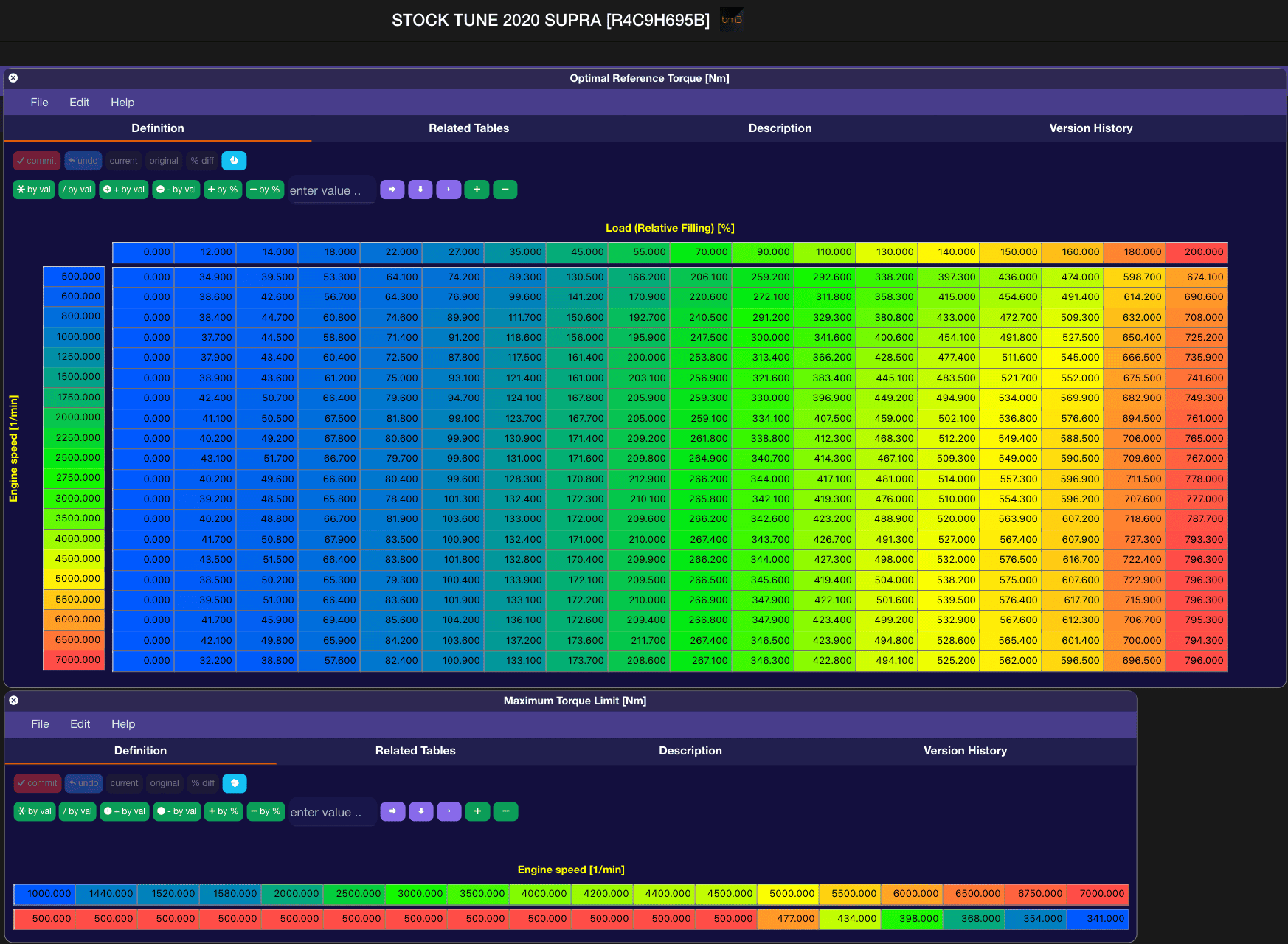The image size is (1288, 944).
Task: Open Edit menu in Maximum Torque Limit
Action: [x=80, y=724]
